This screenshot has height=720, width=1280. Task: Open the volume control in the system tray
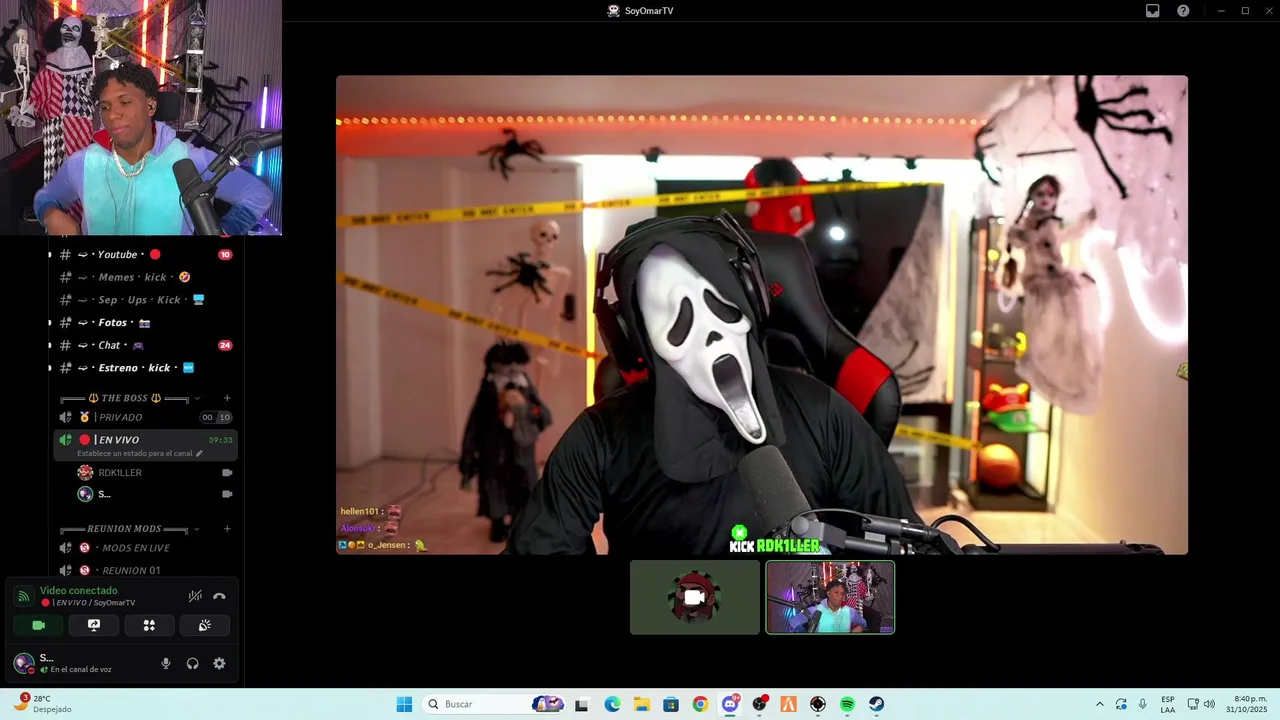(1209, 704)
